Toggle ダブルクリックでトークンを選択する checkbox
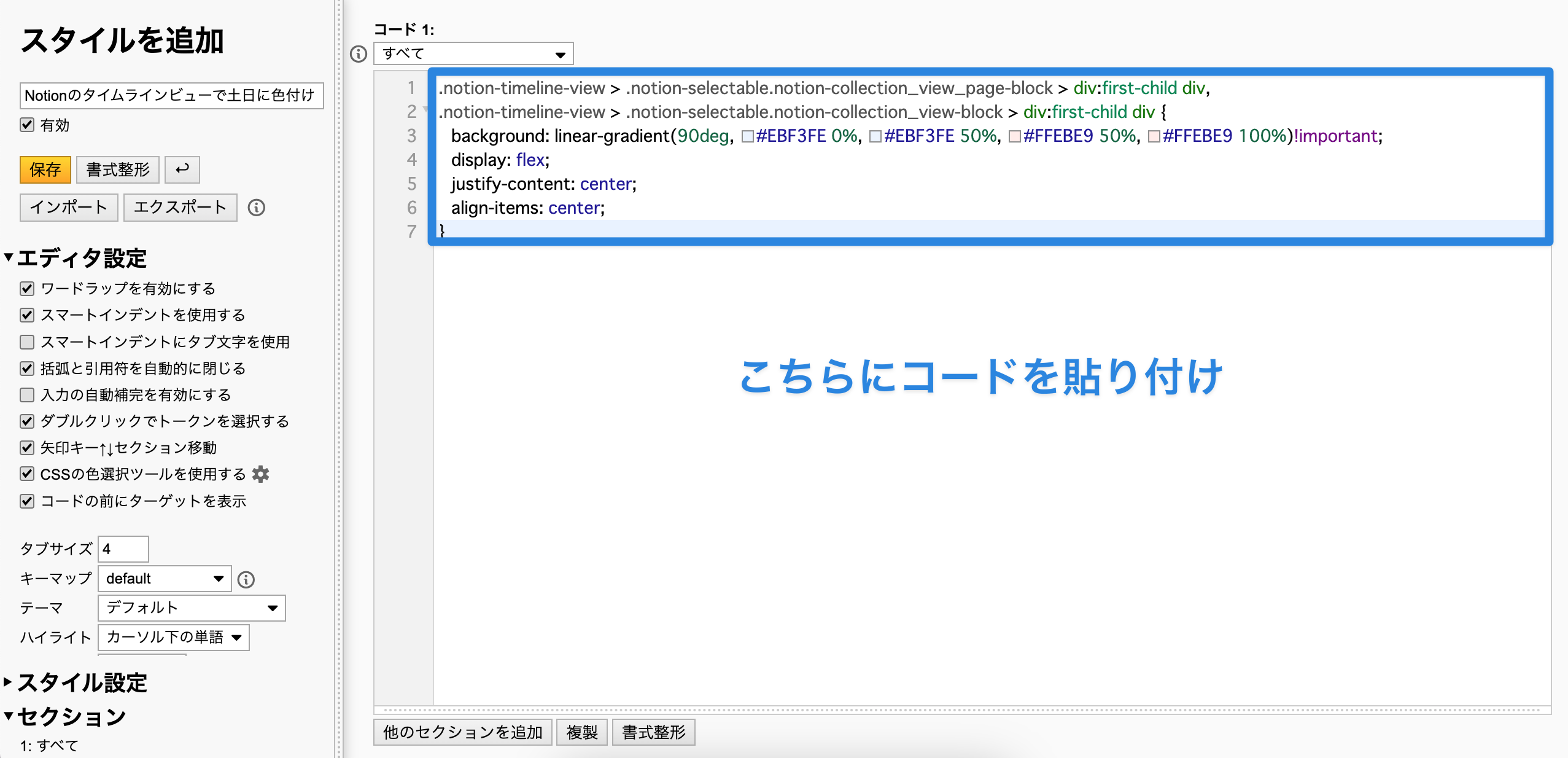 (27, 421)
